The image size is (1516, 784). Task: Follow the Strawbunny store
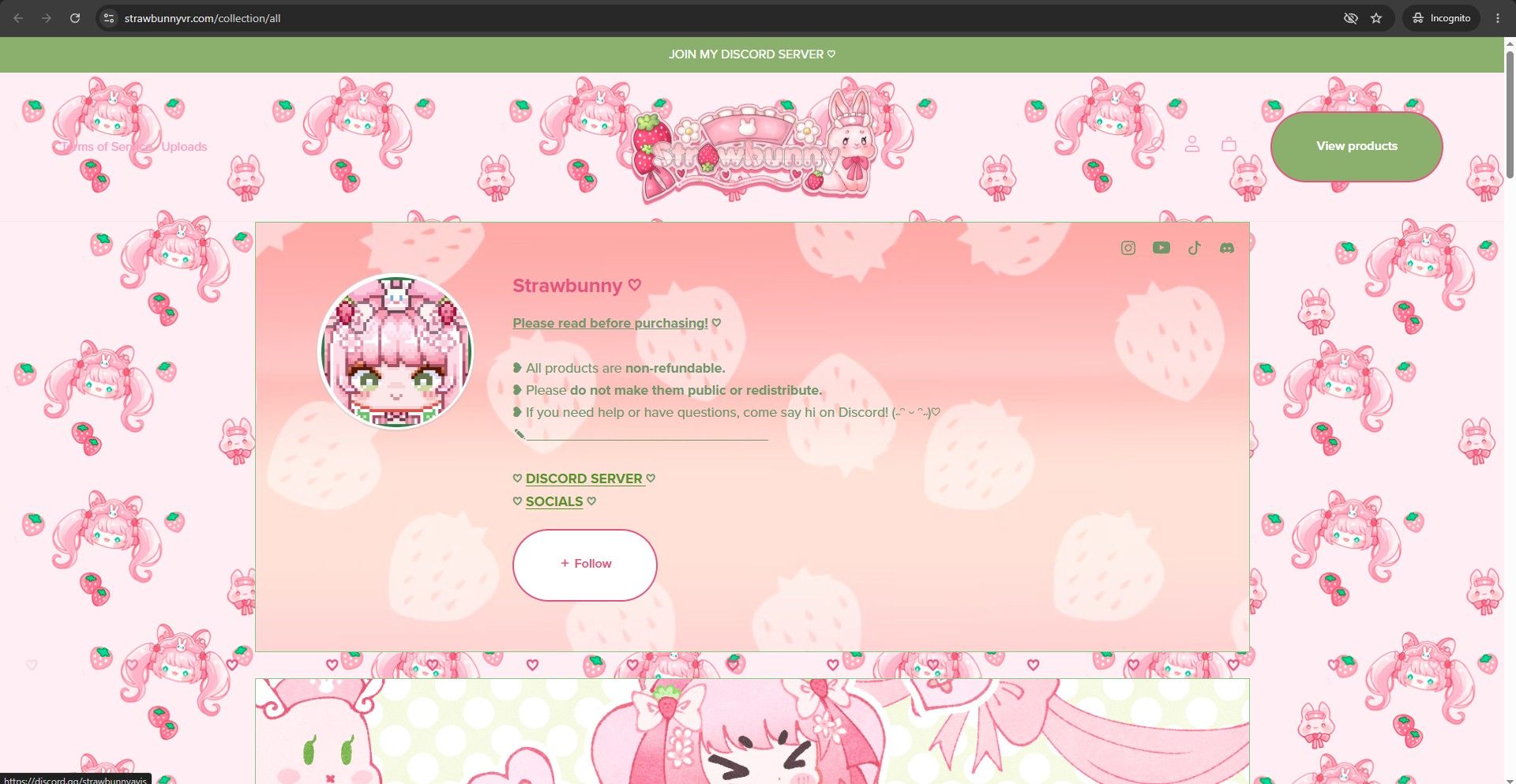click(585, 565)
